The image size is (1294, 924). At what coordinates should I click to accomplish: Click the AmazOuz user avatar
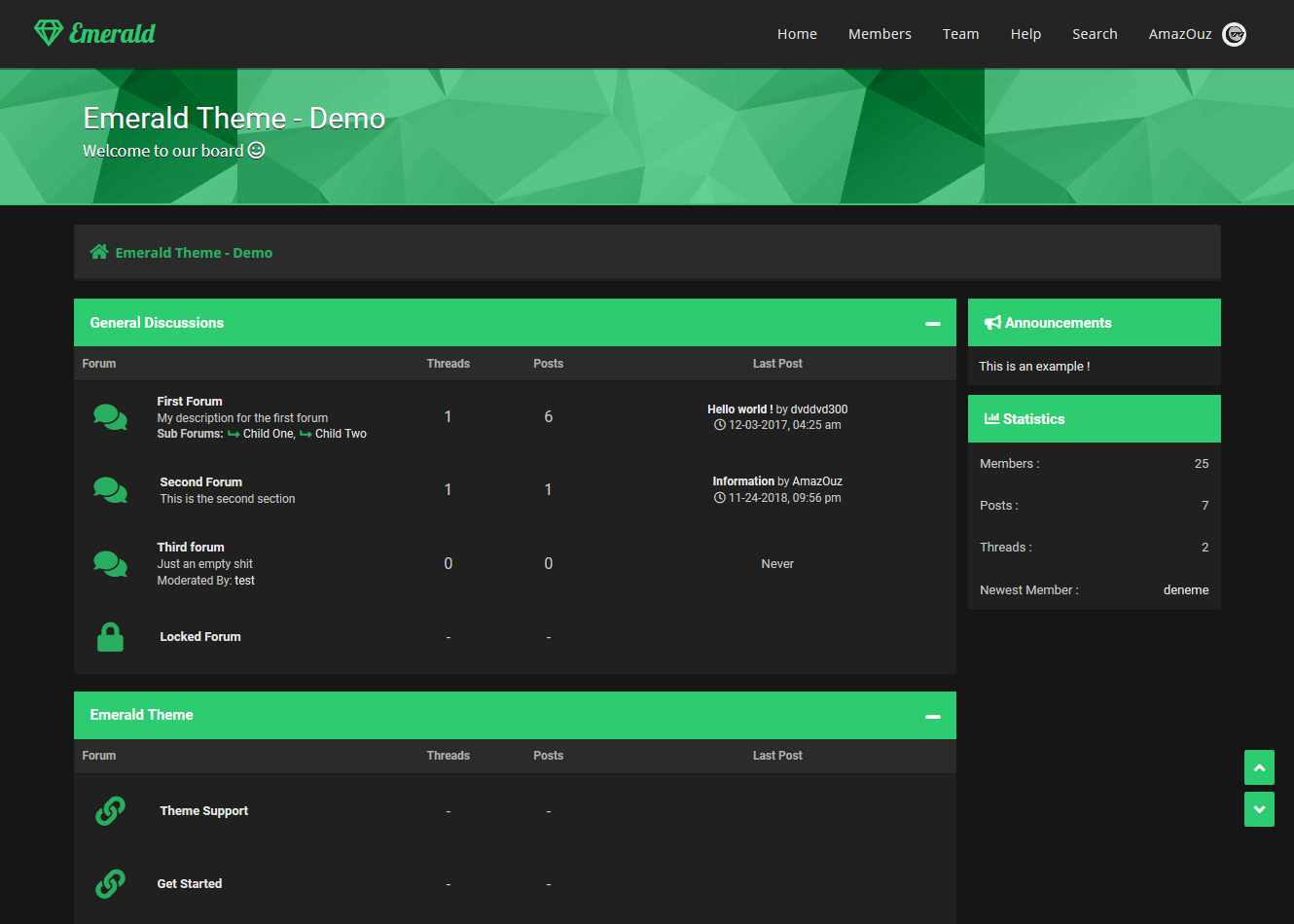[x=1234, y=34]
